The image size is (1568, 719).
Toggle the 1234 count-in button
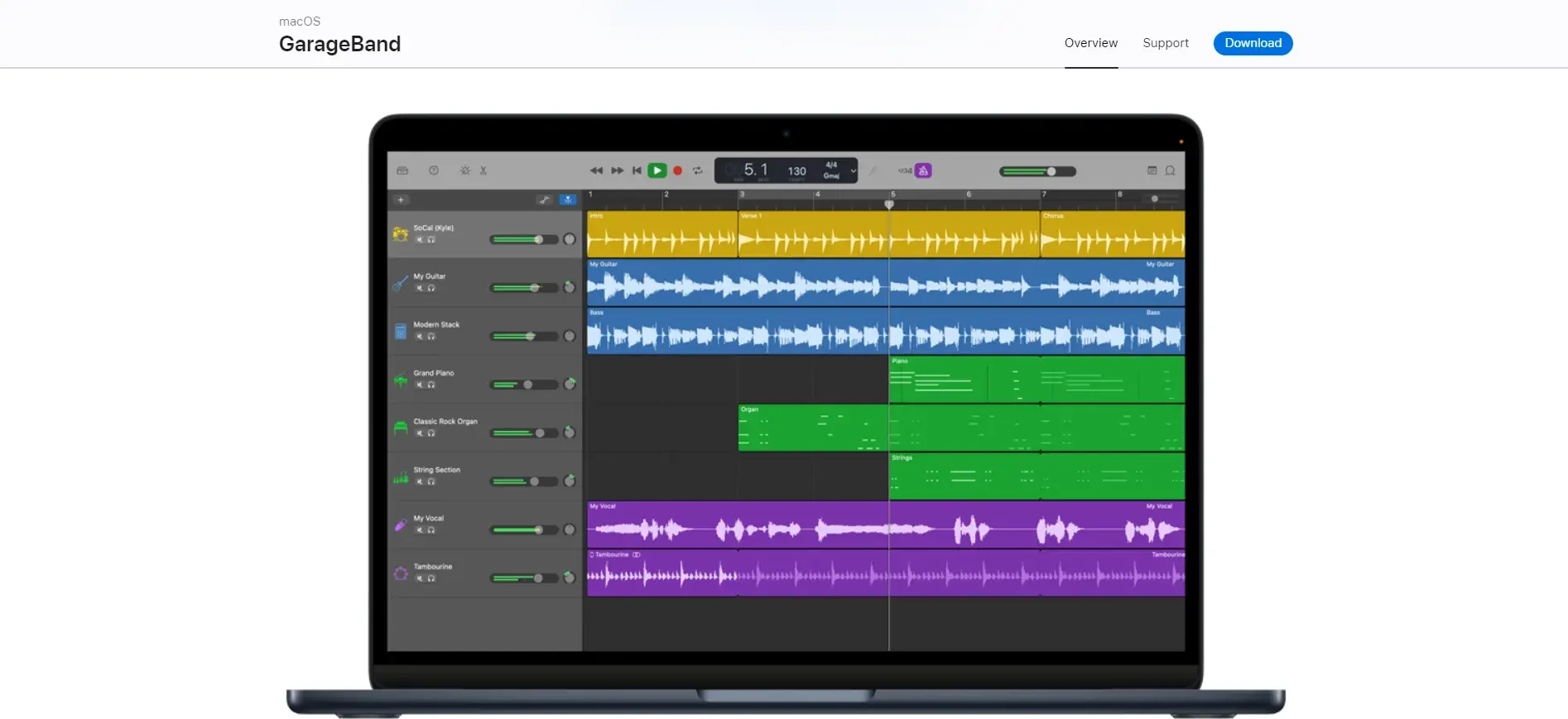click(905, 170)
